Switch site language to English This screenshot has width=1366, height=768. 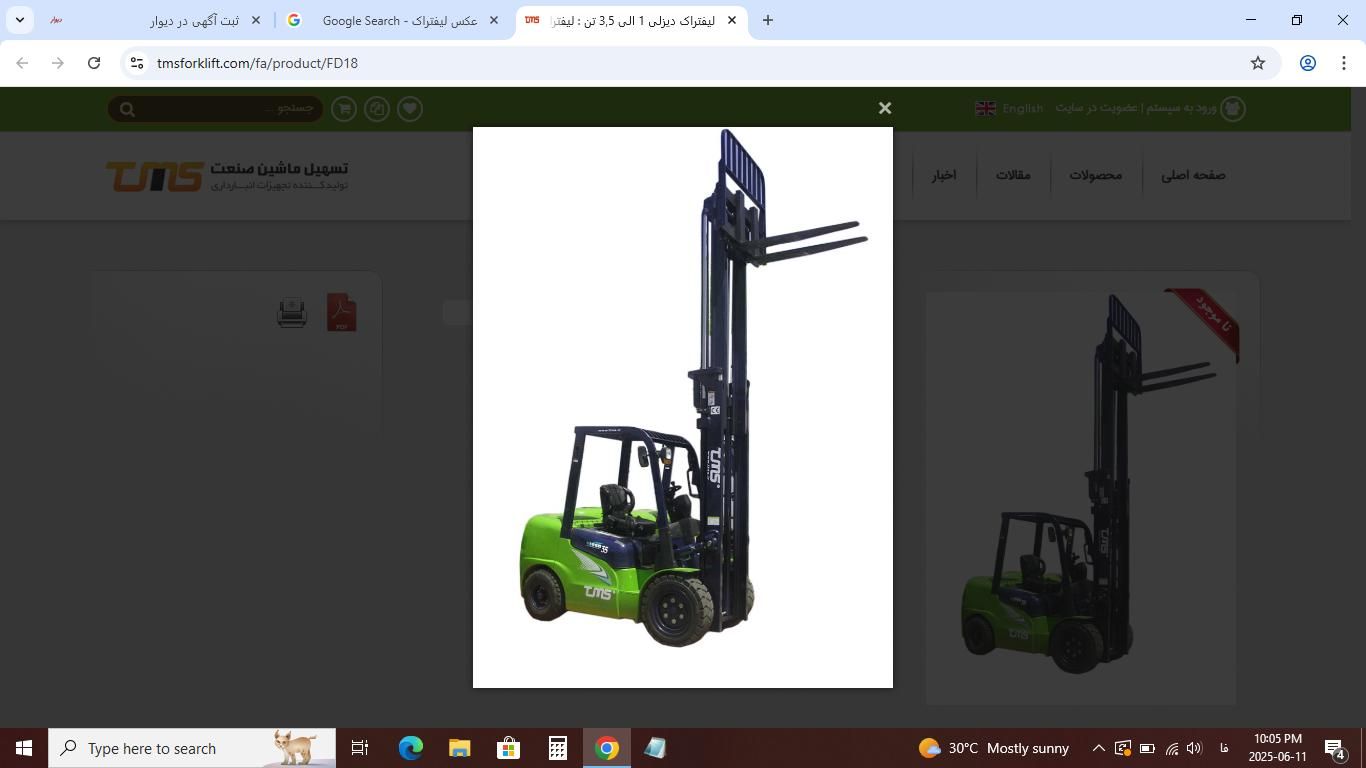click(x=1022, y=108)
